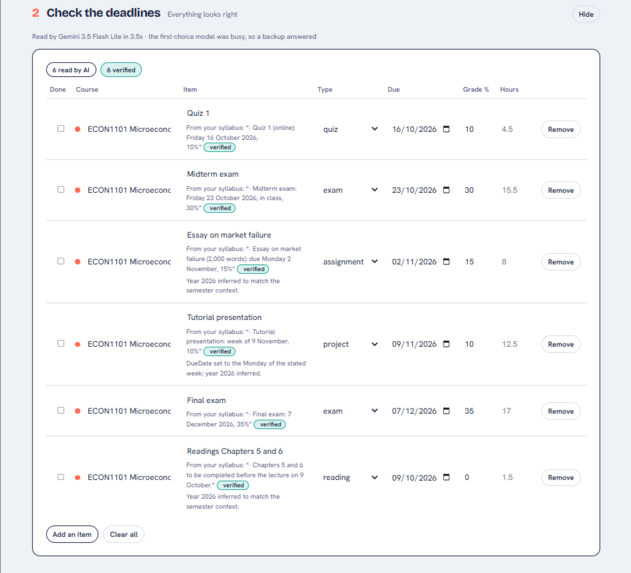631x573 pixels.
Task: Click the due date 16/10/2026
Action: click(x=414, y=129)
